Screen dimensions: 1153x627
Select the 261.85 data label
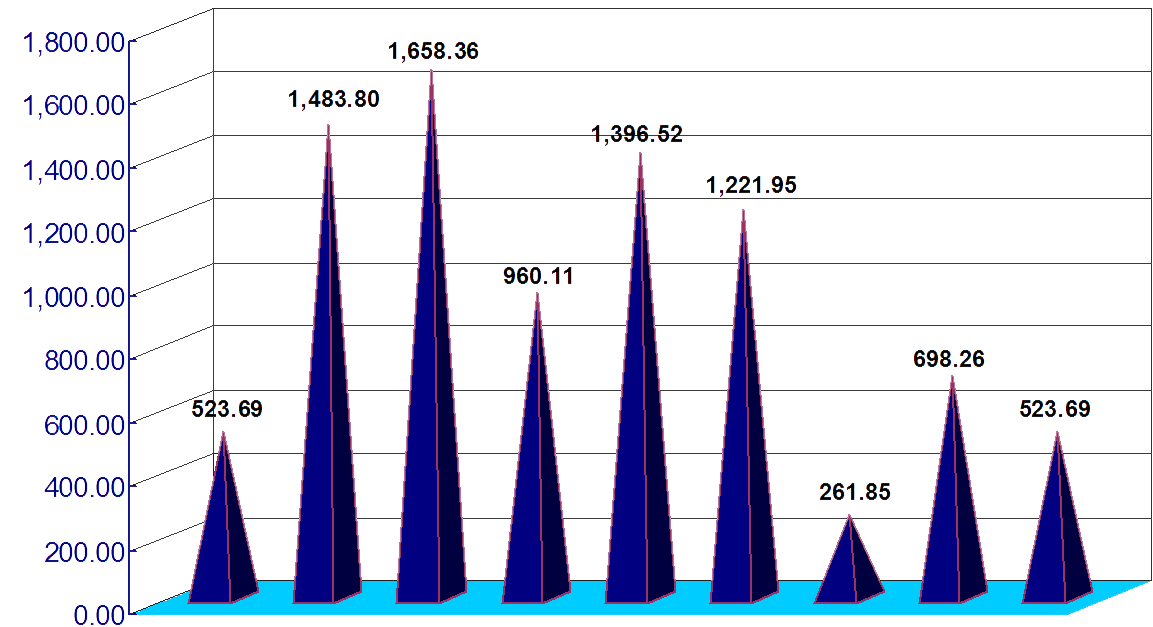[x=854, y=492]
